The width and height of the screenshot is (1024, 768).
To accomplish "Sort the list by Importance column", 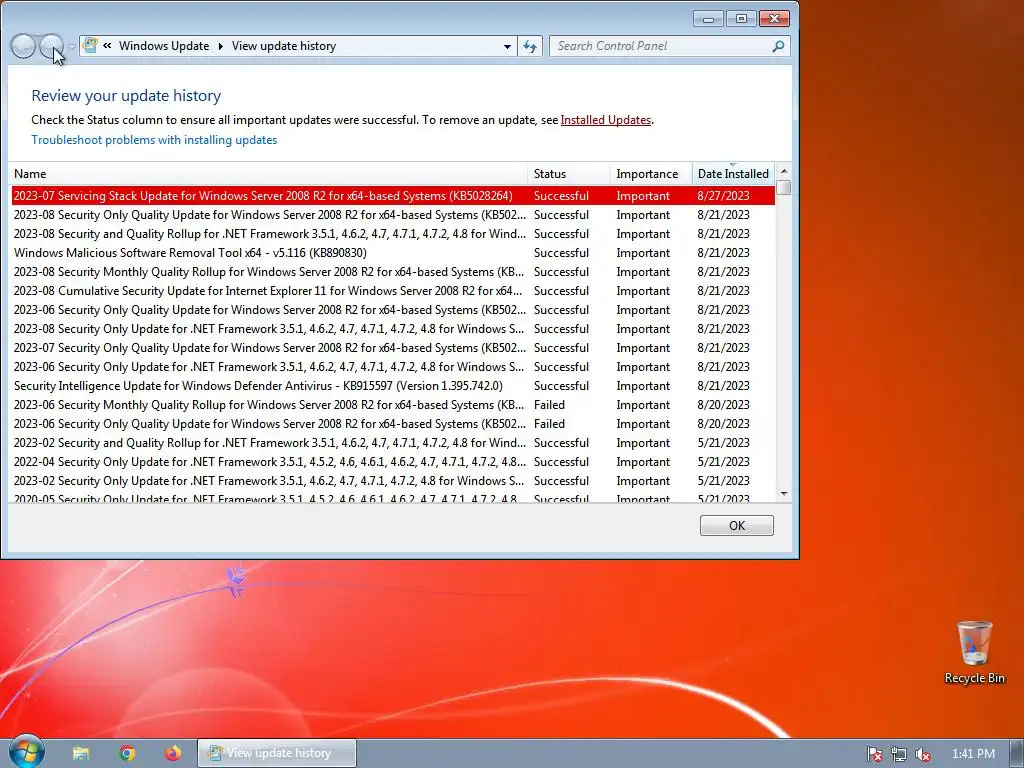I will point(651,174).
